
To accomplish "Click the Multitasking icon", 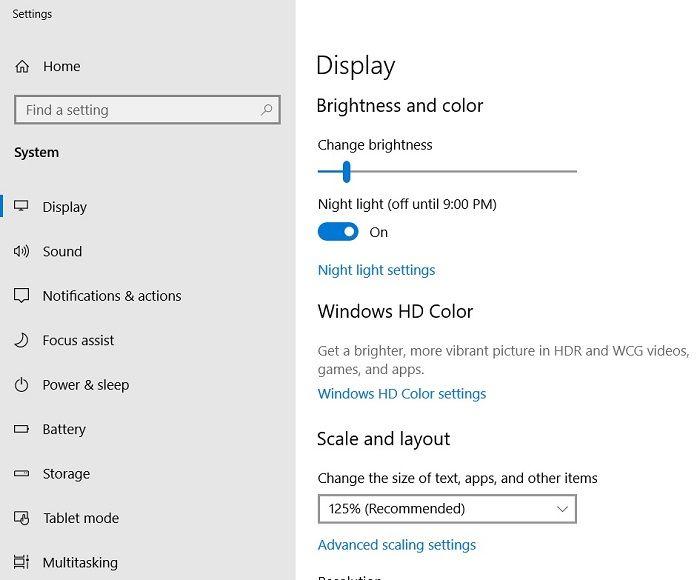I will [x=21, y=562].
